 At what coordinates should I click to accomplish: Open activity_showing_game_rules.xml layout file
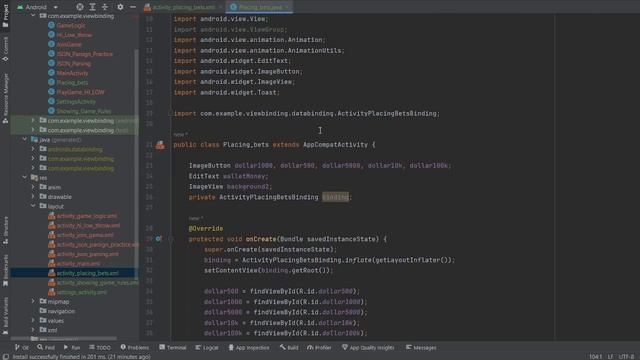97,282
